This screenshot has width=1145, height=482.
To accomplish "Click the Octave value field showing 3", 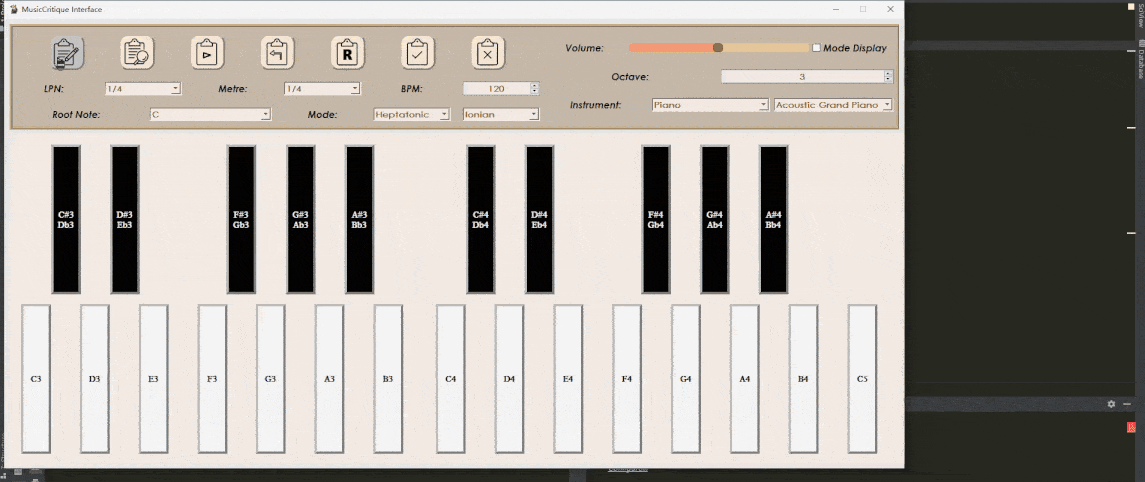I will (x=803, y=77).
